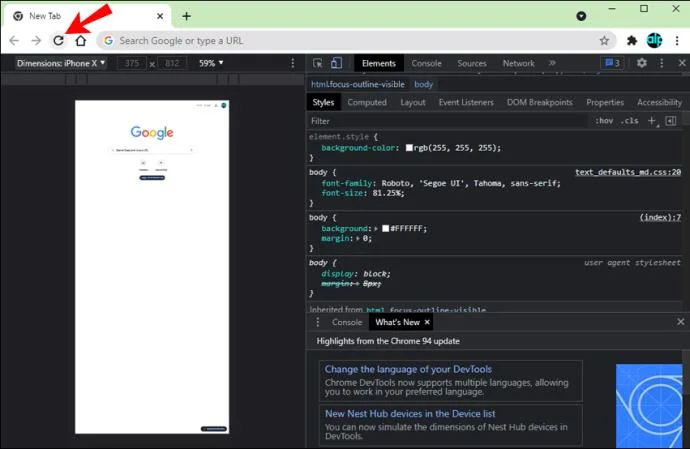Toggle the :hov element state button
This screenshot has width=690, height=449.
pyautogui.click(x=604, y=121)
